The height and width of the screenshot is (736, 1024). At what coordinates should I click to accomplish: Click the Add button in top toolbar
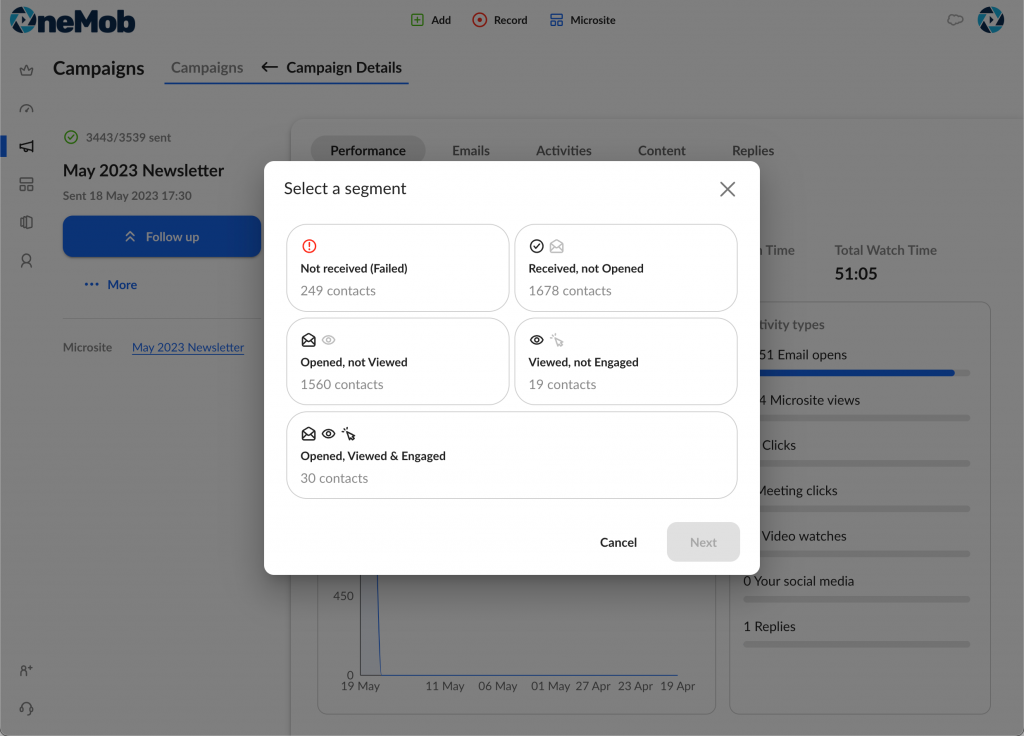[x=431, y=20]
